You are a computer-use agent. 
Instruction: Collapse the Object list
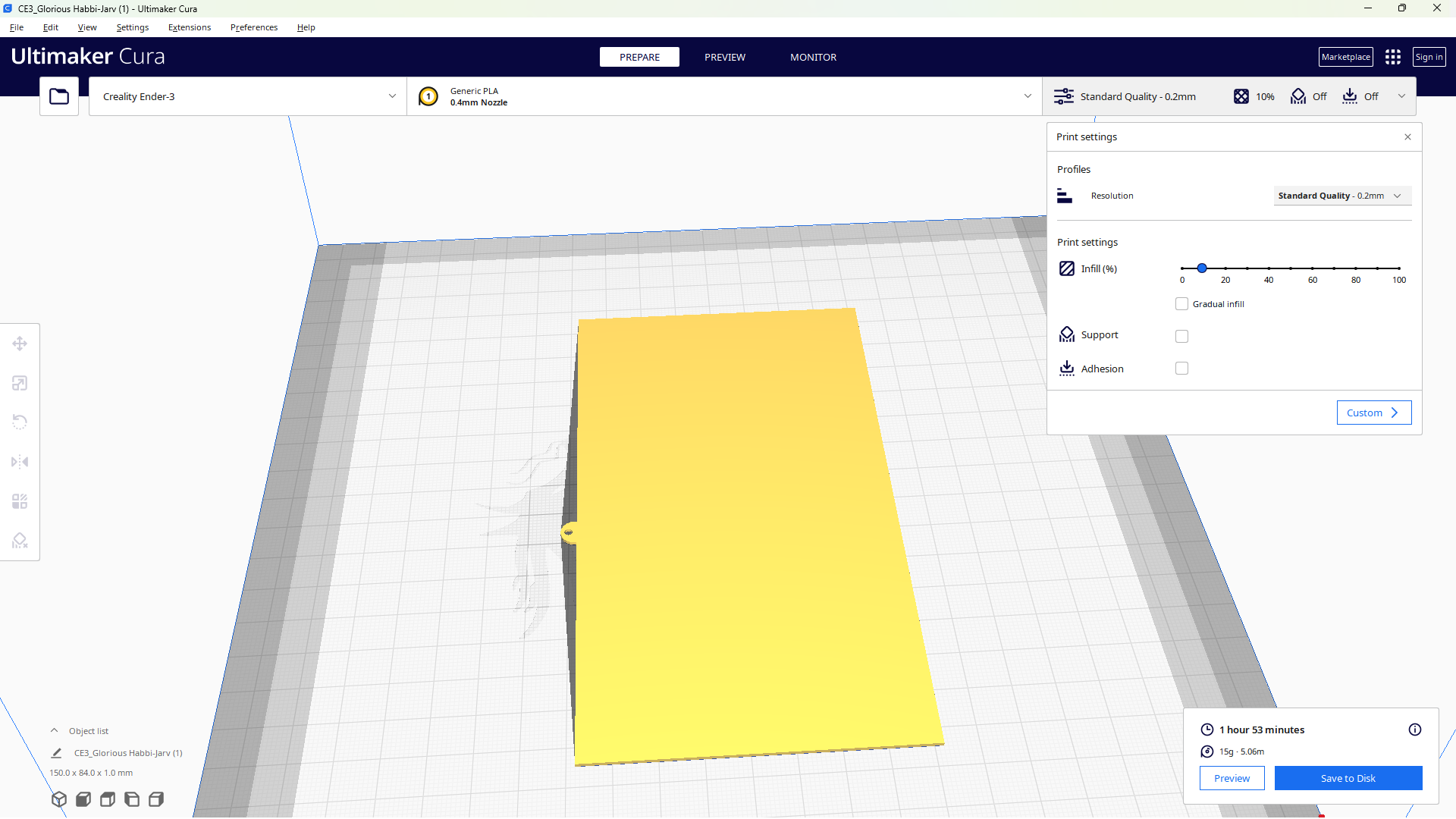(x=55, y=731)
